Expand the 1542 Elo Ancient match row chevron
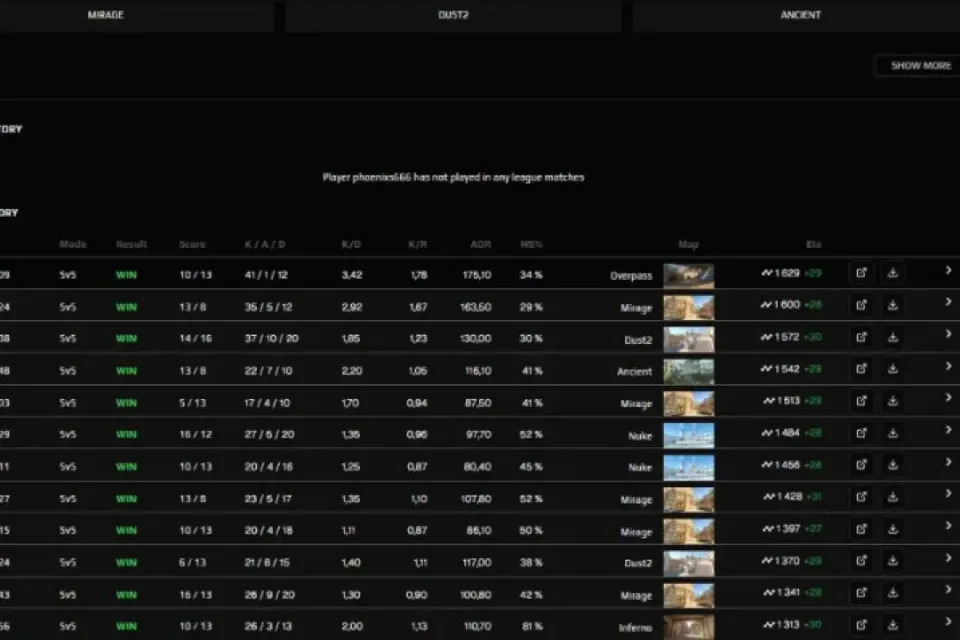Viewport: 960px width, 640px height. tap(948, 366)
